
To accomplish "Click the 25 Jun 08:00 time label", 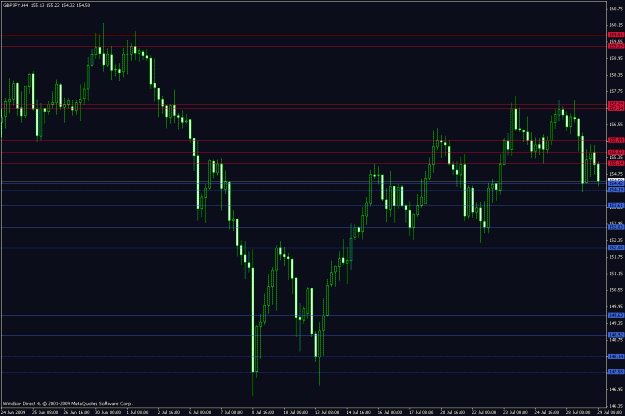I will click(x=45, y=412).
